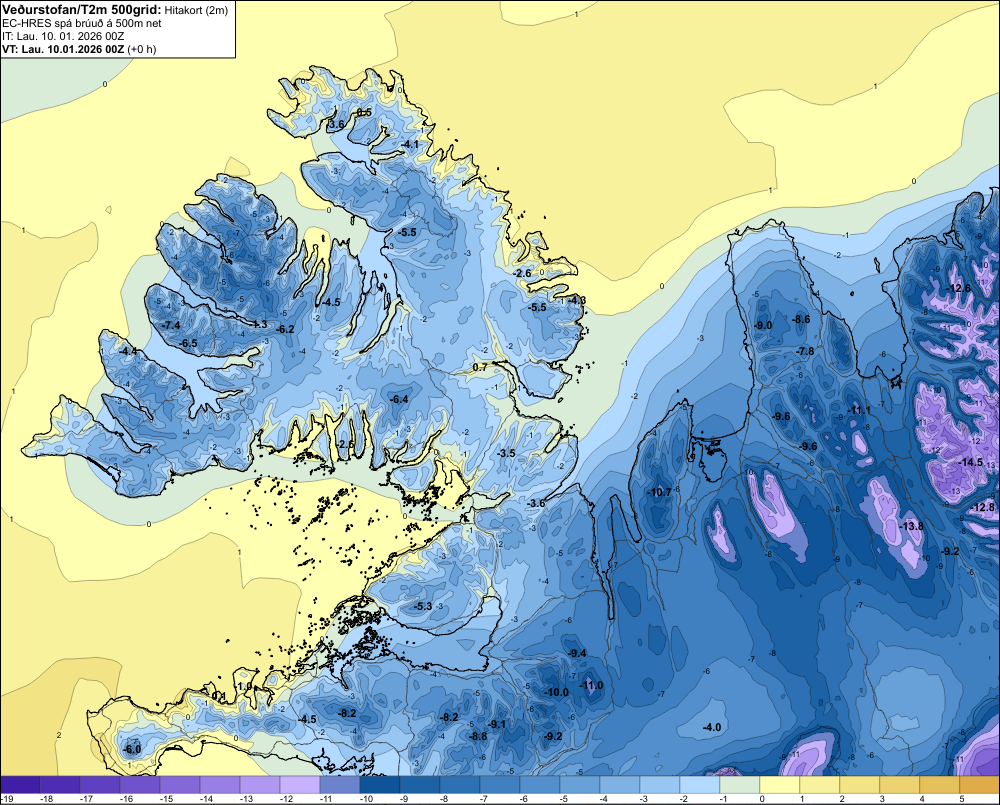
Task: Select the 'EC-HRES spá brúuð á 500m net' line
Action: pos(82,23)
